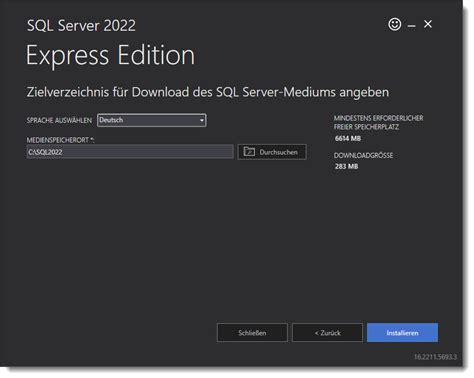Open the Sprache auswählen dropdown showing Deutsch
Screen dimensions: 474x378
(152, 120)
